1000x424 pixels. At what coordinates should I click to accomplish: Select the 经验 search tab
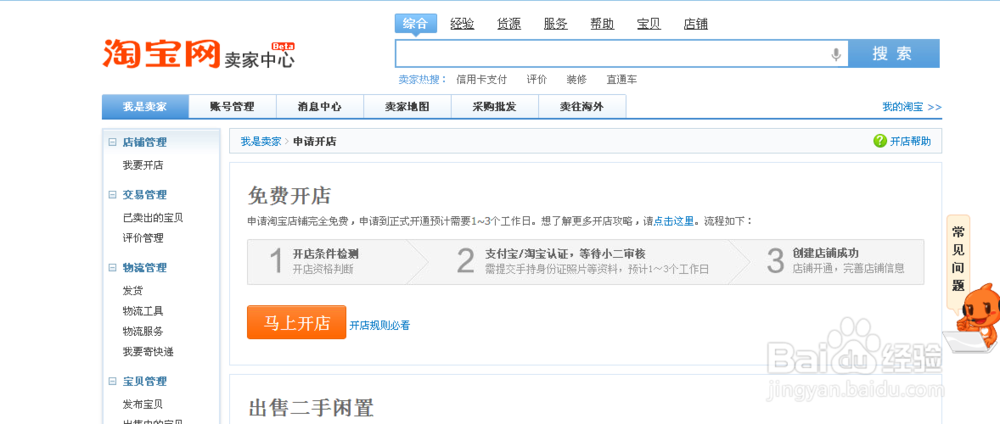tap(462, 24)
